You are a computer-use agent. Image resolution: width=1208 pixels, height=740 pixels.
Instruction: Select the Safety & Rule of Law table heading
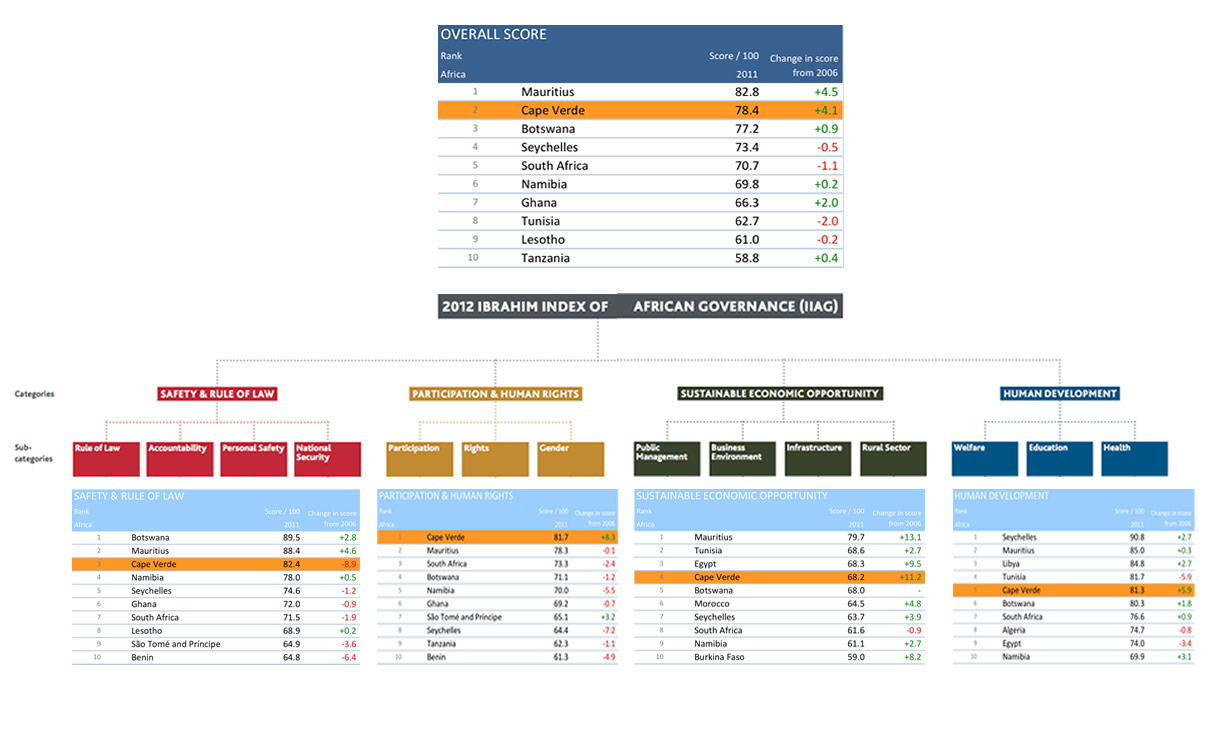[129, 496]
